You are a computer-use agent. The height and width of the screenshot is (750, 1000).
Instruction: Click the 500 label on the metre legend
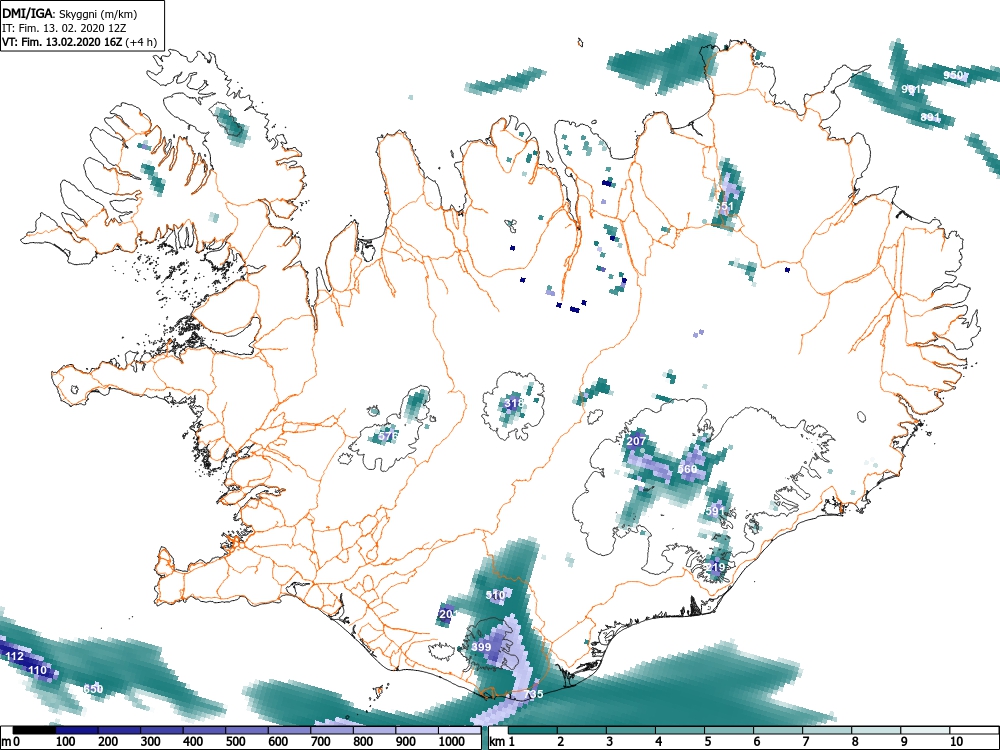(235, 741)
